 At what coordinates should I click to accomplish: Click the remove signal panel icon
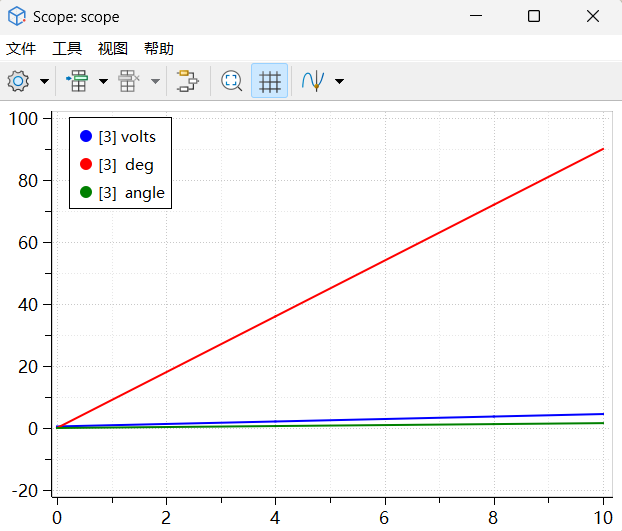click(x=129, y=81)
